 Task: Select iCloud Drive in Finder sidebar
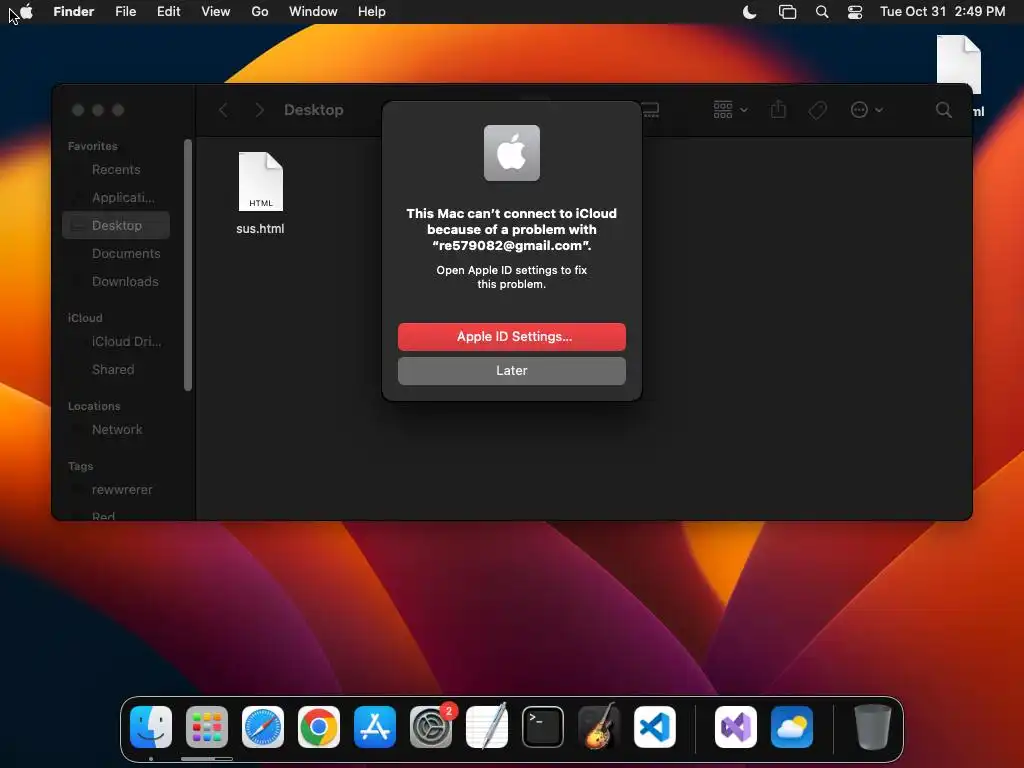pyautogui.click(x=116, y=342)
